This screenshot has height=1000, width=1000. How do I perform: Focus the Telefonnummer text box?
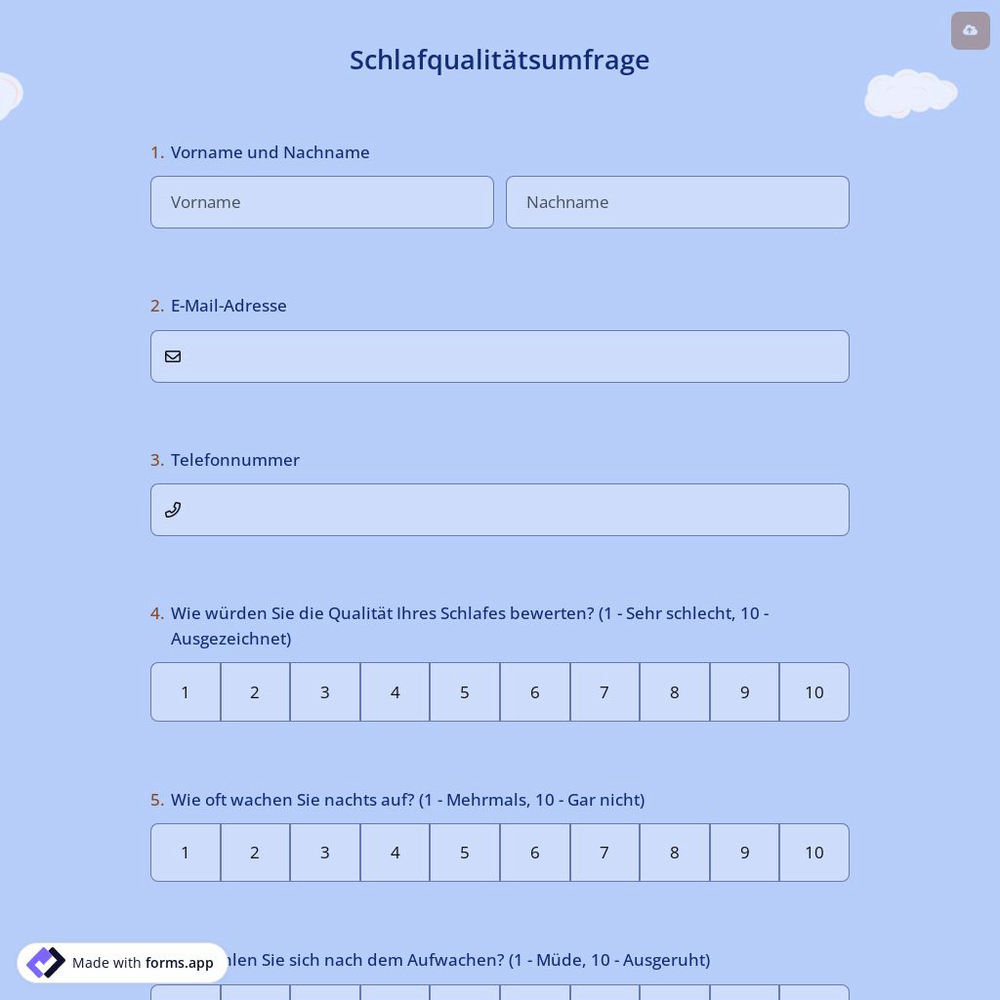click(500, 509)
